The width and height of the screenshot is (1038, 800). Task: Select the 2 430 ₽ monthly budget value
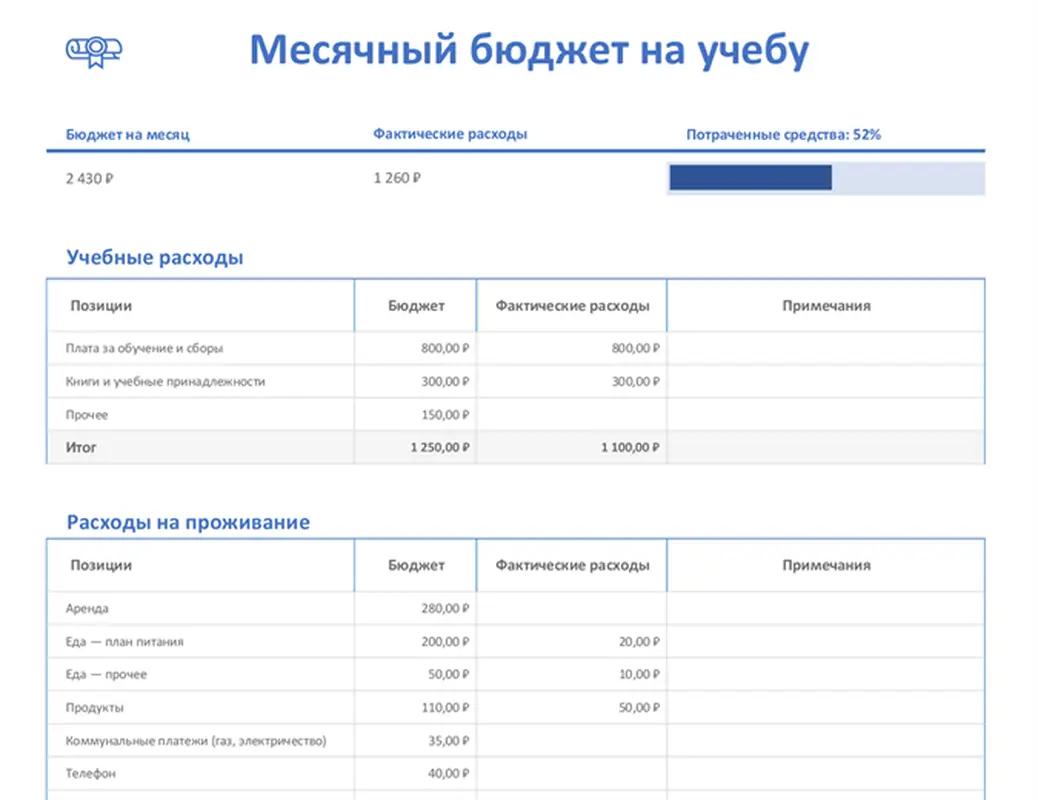(x=86, y=178)
